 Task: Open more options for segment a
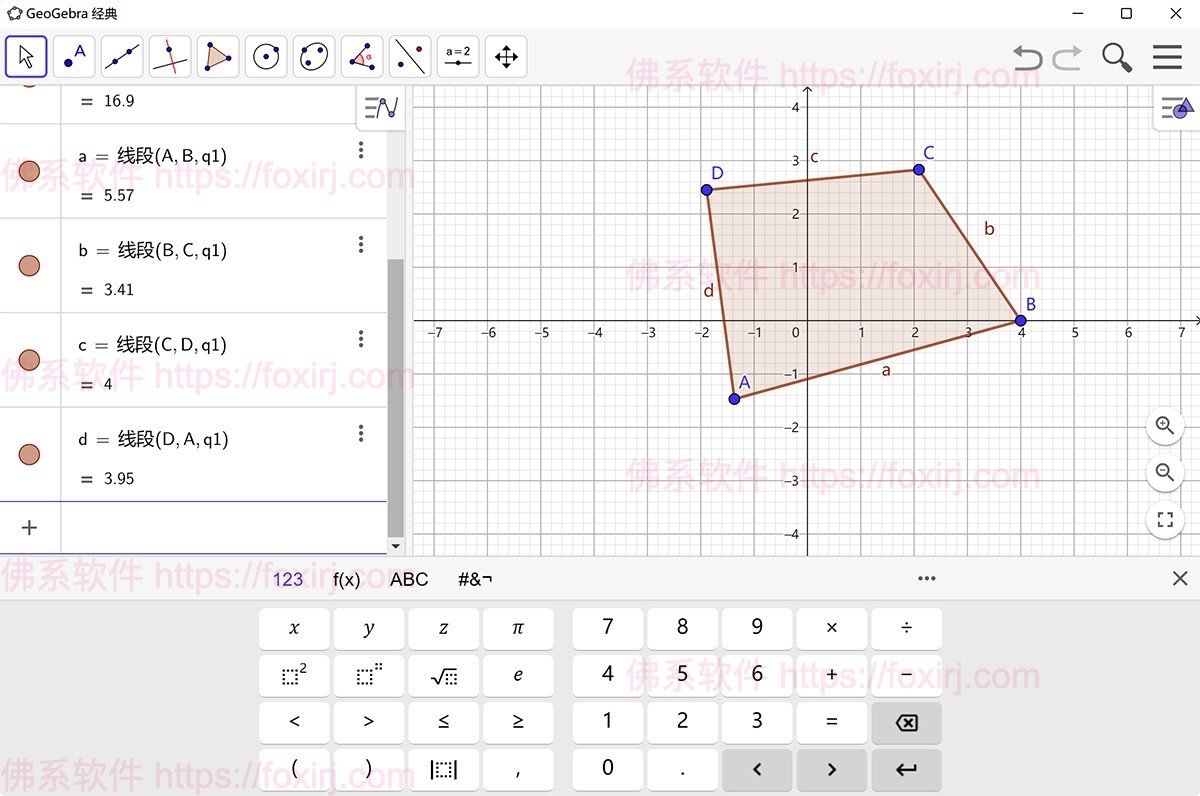click(x=361, y=150)
